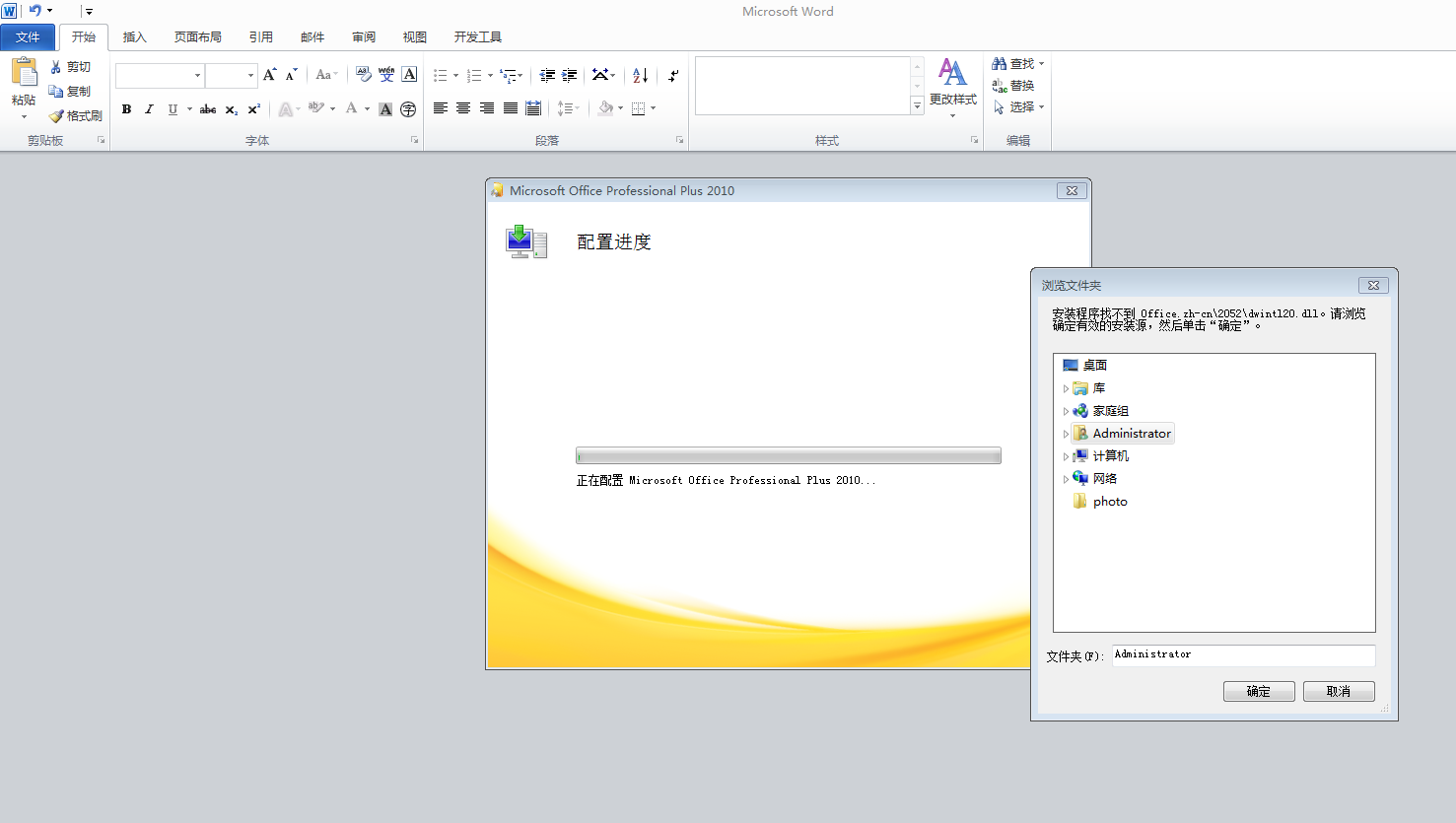Select the photo folder in the tree

click(x=1100, y=502)
